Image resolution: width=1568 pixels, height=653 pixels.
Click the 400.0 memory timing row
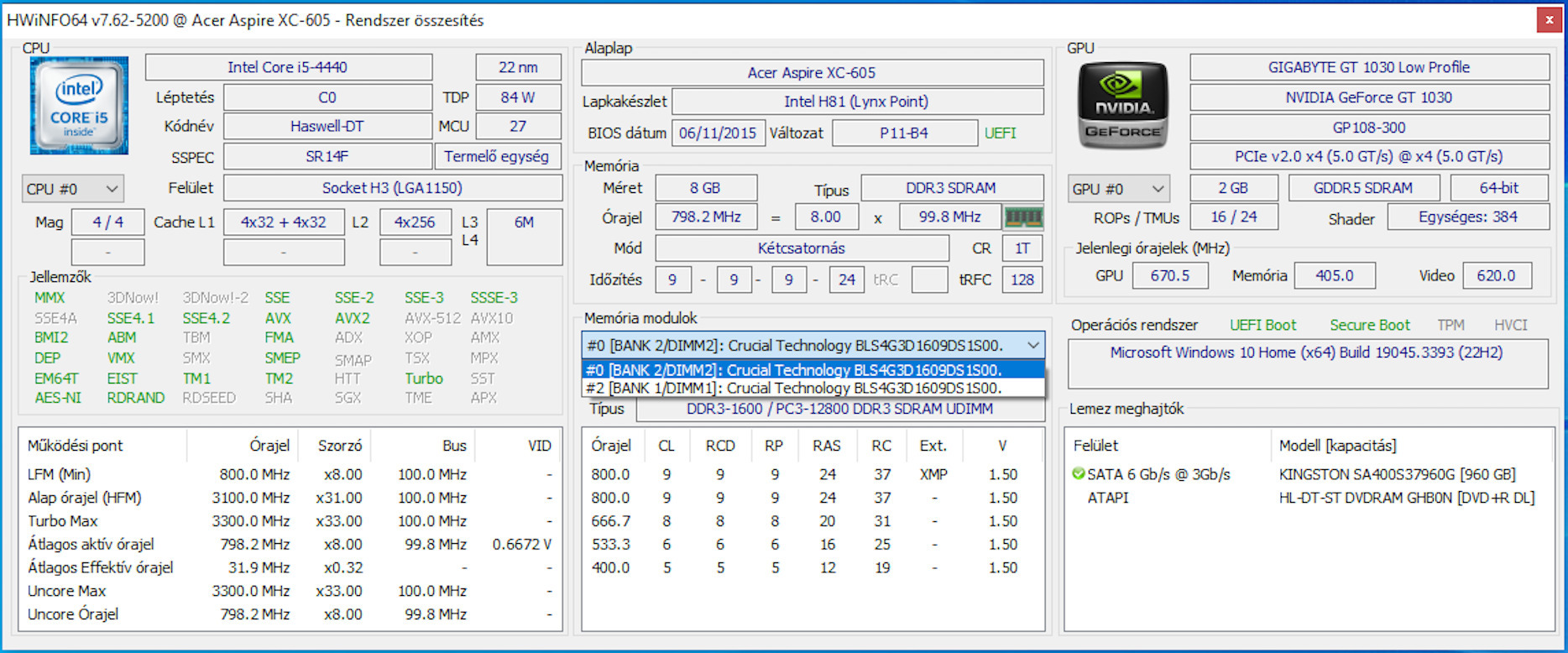click(813, 568)
